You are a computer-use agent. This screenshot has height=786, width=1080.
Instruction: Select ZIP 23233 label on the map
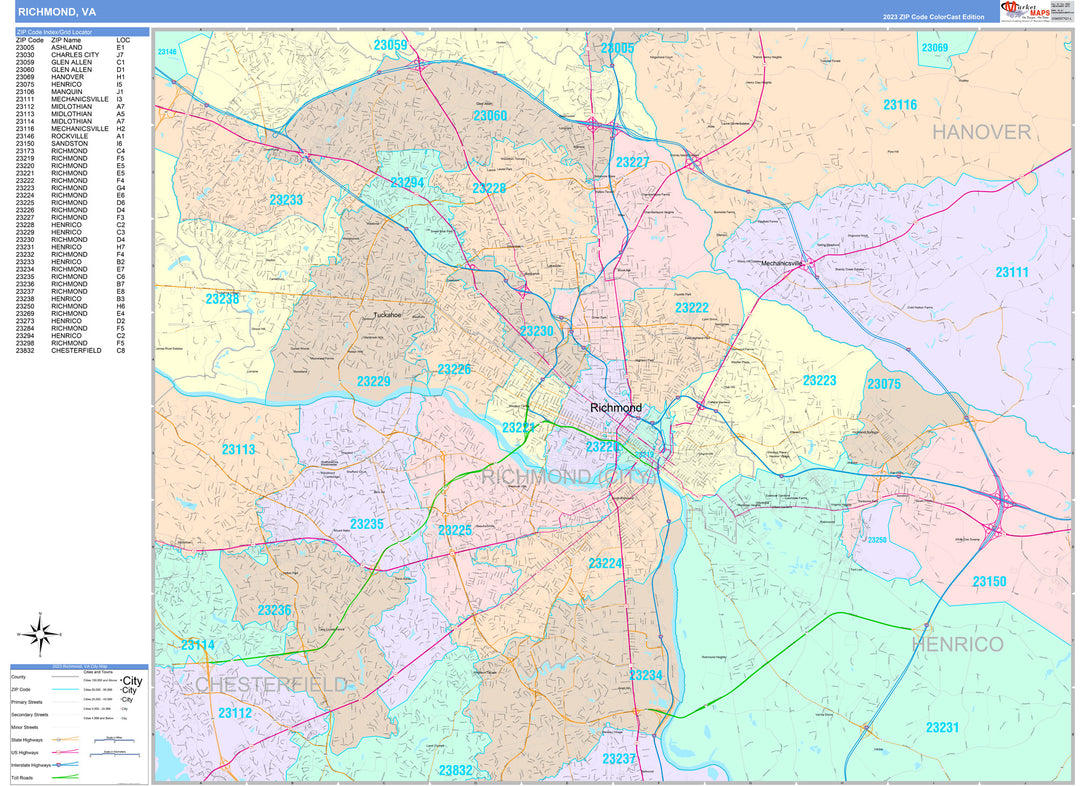pos(285,200)
